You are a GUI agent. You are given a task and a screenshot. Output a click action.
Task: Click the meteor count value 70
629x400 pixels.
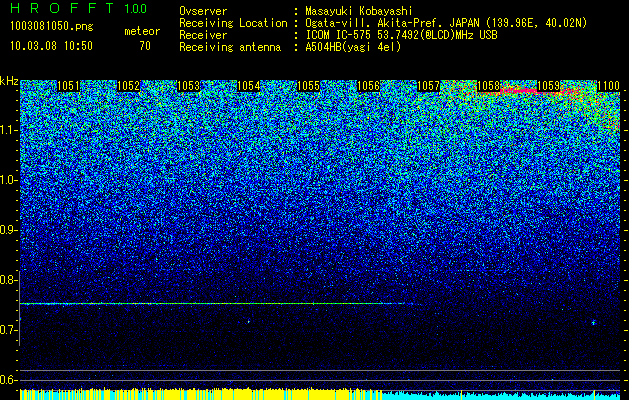point(145,46)
